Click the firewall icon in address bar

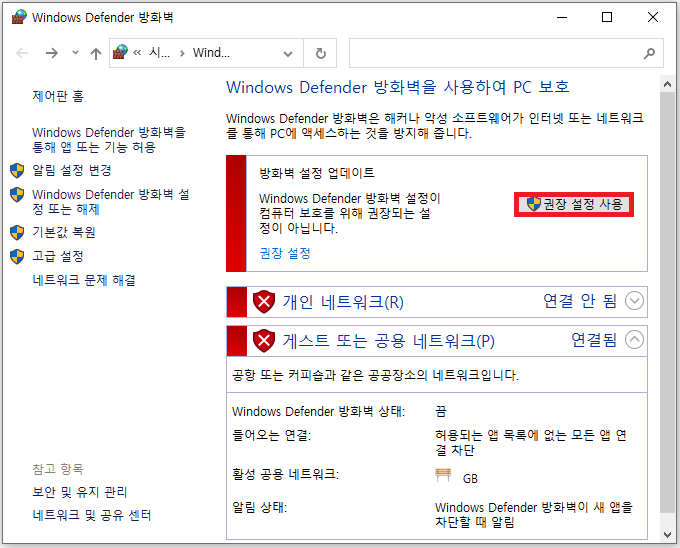coord(120,52)
